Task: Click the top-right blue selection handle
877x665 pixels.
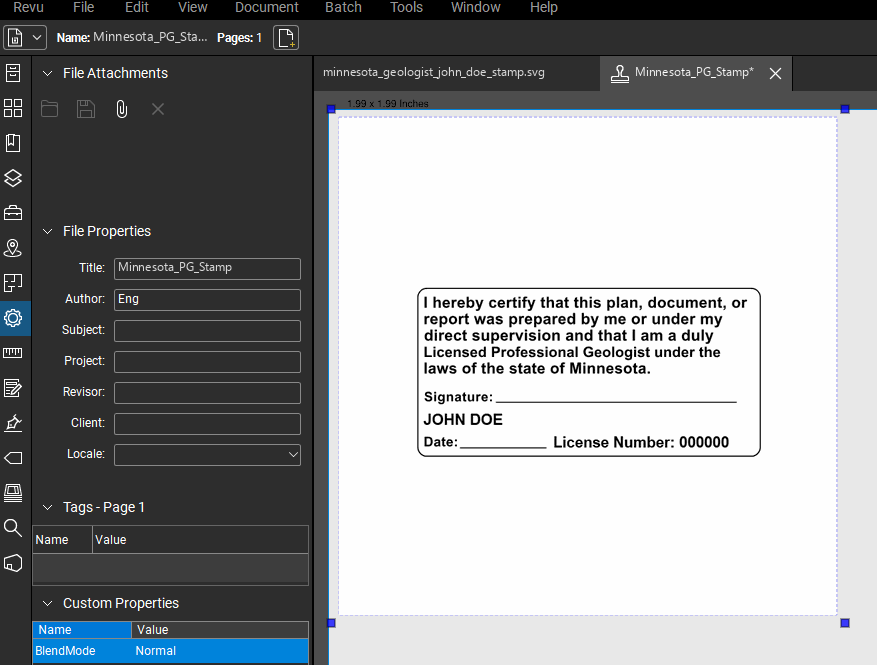Action: (x=845, y=109)
